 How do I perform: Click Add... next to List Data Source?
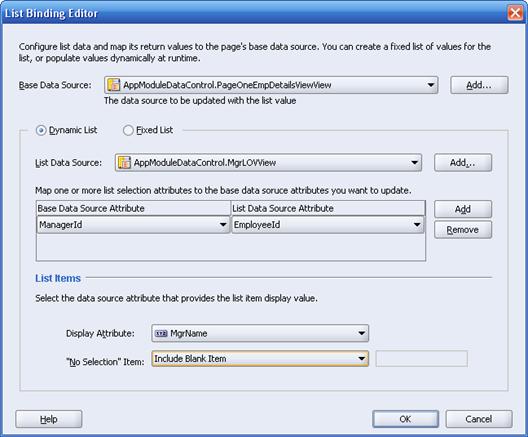[x=463, y=163]
